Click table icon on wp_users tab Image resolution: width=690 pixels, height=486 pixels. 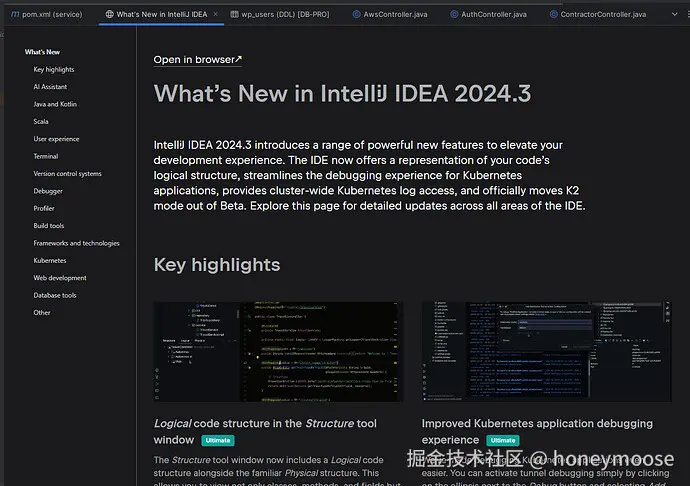234,14
